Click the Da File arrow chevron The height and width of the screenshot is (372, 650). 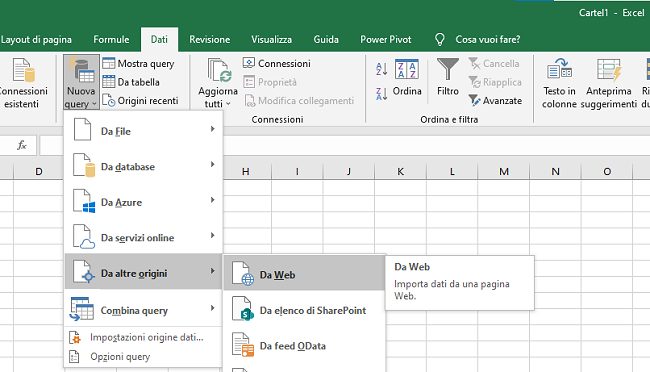(x=212, y=129)
